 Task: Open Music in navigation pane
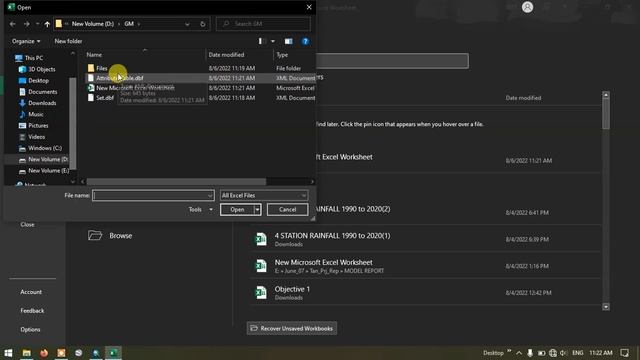[36, 114]
